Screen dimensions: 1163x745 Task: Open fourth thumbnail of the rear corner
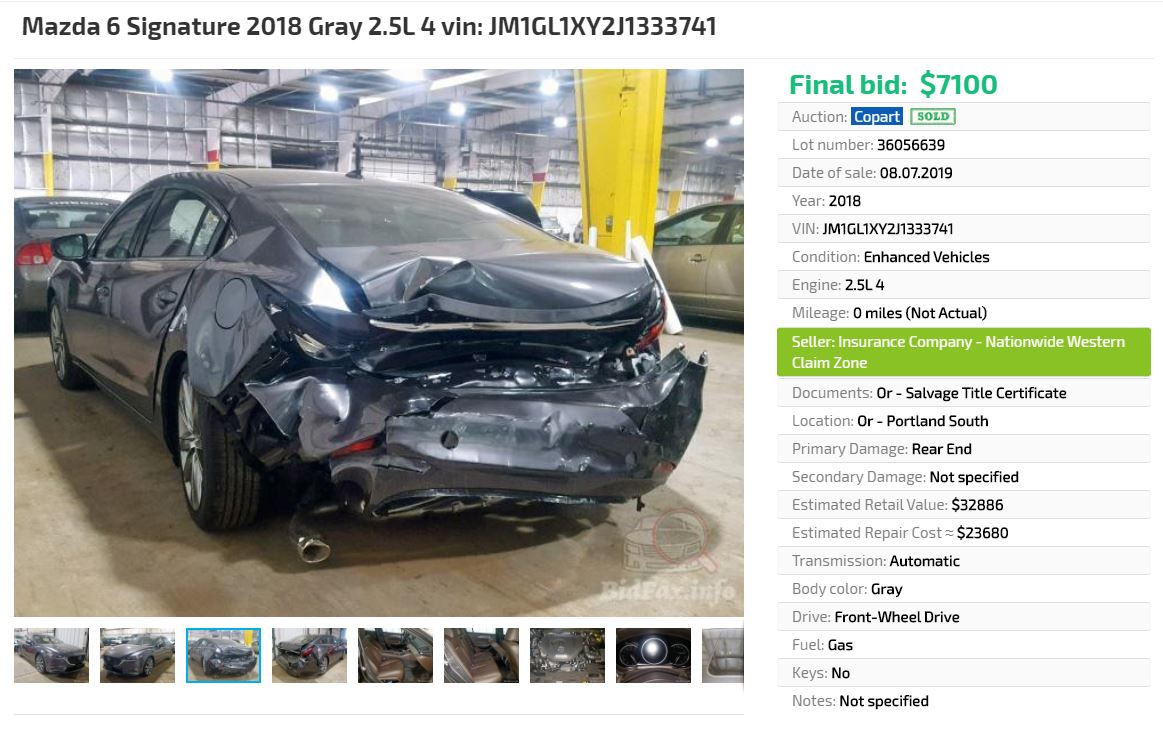309,655
